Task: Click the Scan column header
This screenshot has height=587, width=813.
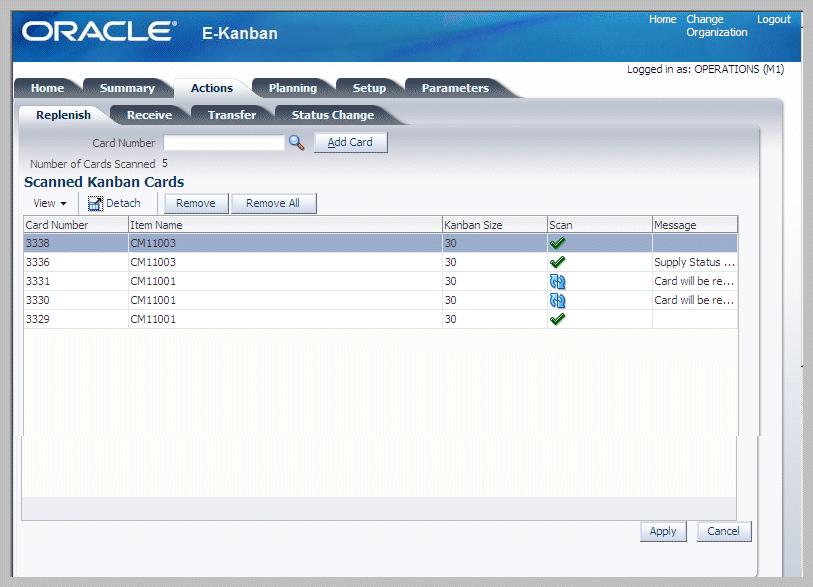Action: click(x=600, y=225)
